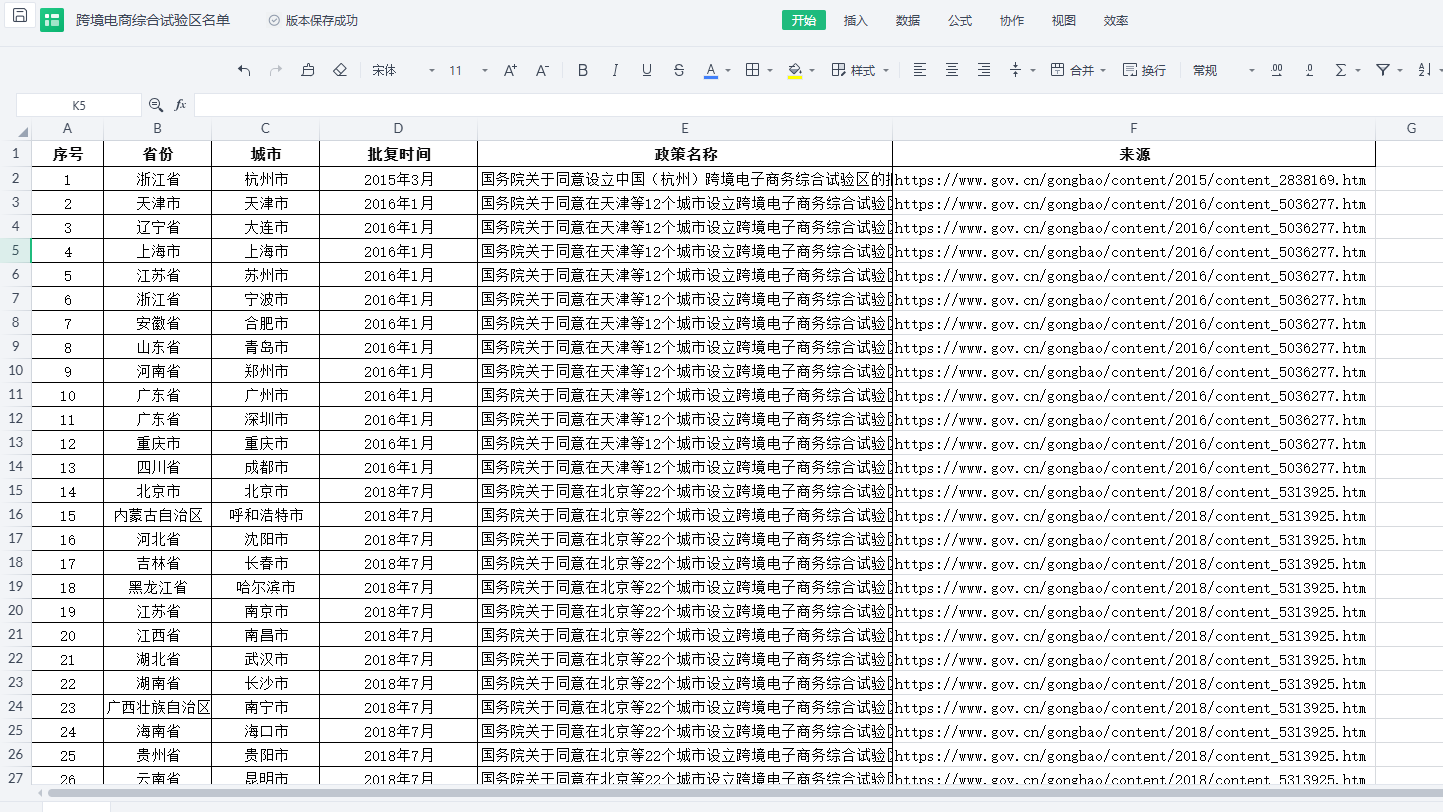Click the cell 呼和浩特市

(x=266, y=516)
